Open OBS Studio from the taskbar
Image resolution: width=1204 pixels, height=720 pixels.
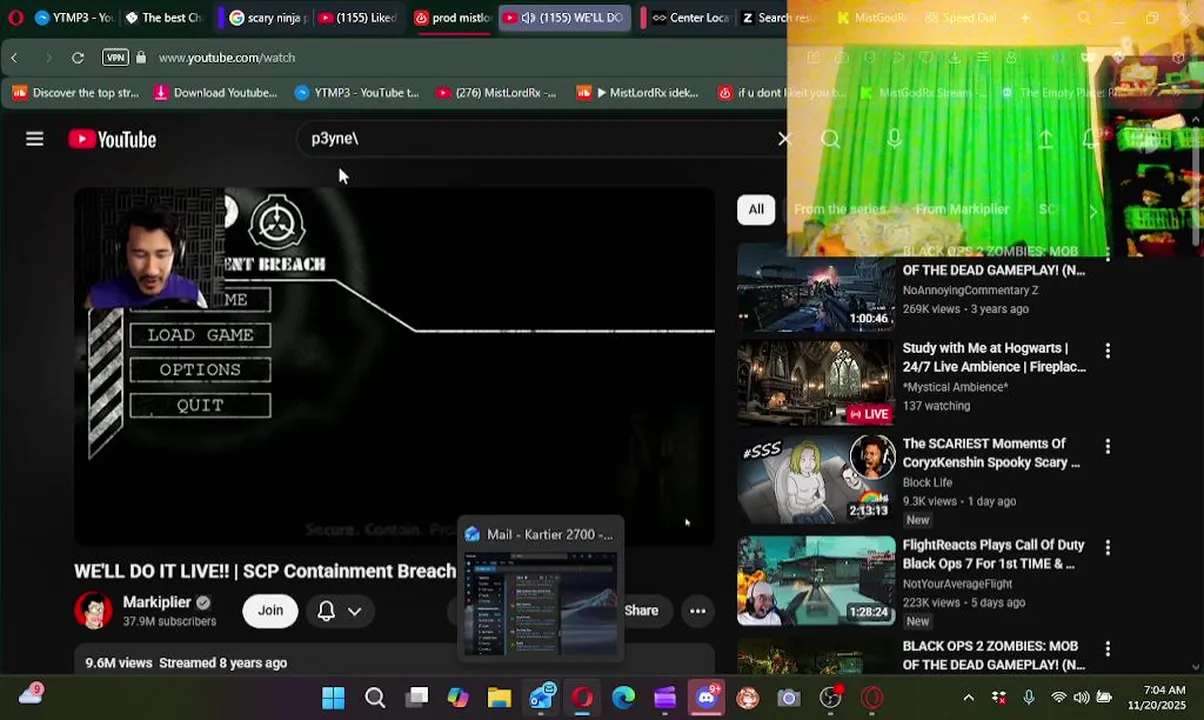[x=830, y=698]
